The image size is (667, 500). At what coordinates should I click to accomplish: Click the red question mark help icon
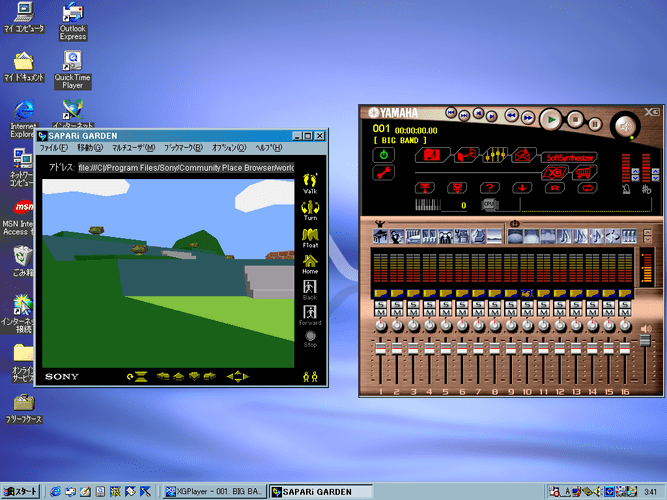tap(489, 187)
